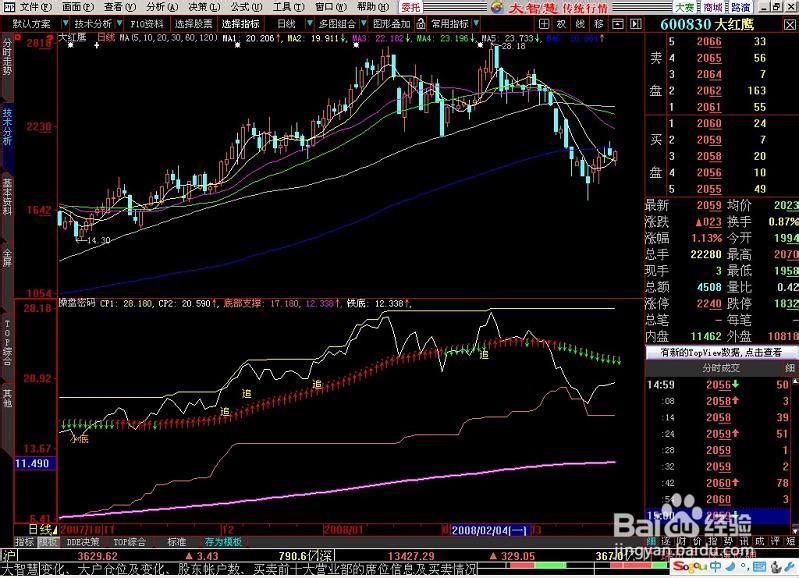
Task: Open the 查看 menu
Action: pyautogui.click(x=119, y=7)
